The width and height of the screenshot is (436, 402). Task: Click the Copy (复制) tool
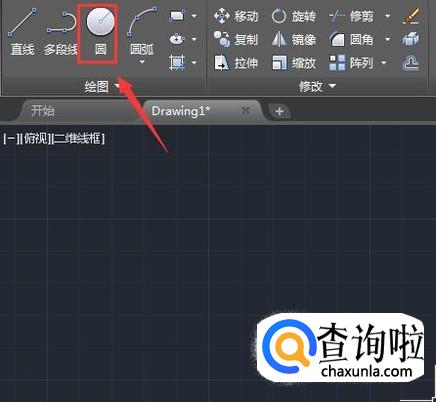(x=236, y=40)
